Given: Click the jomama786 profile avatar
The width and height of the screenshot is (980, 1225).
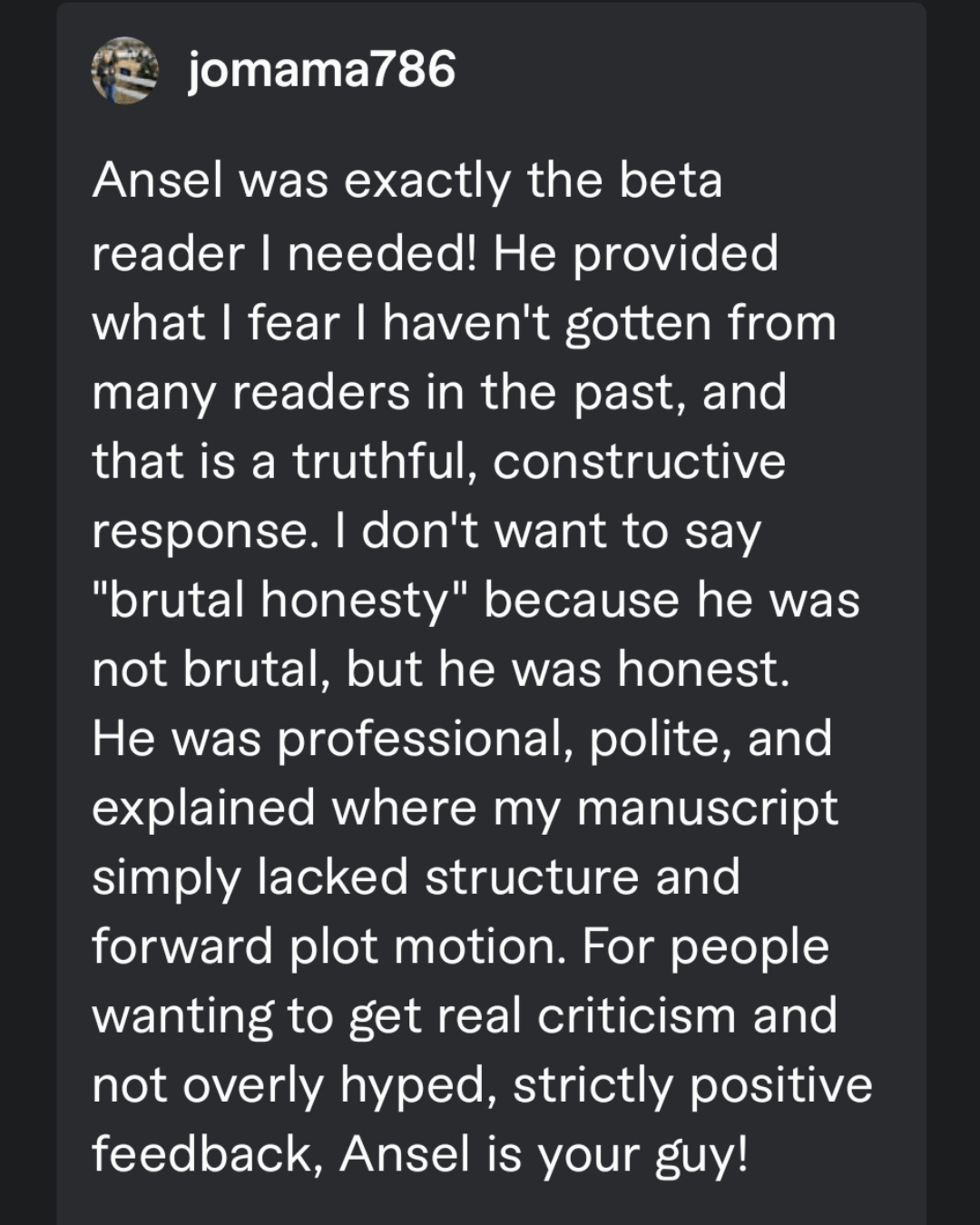Looking at the screenshot, I should coord(124,70).
